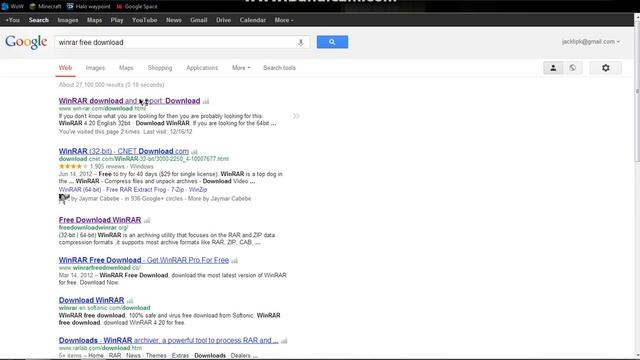Click share icon beside CNET Download.com result
640x360 pixels.
pyautogui.click(x=194, y=152)
